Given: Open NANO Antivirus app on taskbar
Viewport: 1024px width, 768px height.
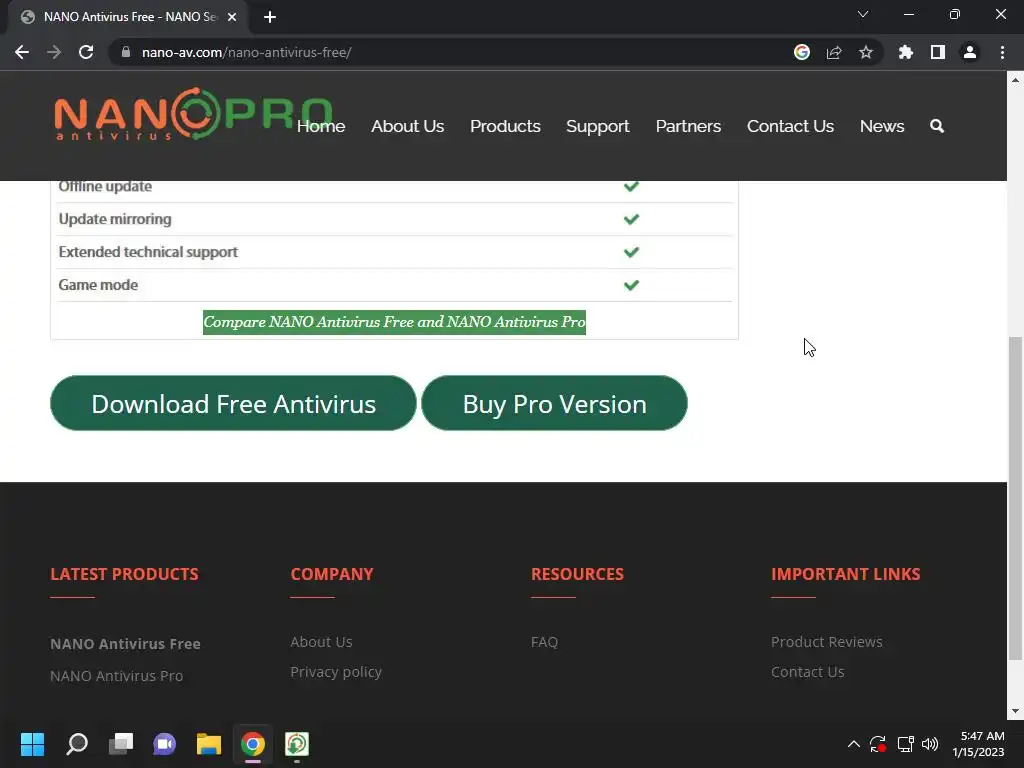Looking at the screenshot, I should point(297,744).
